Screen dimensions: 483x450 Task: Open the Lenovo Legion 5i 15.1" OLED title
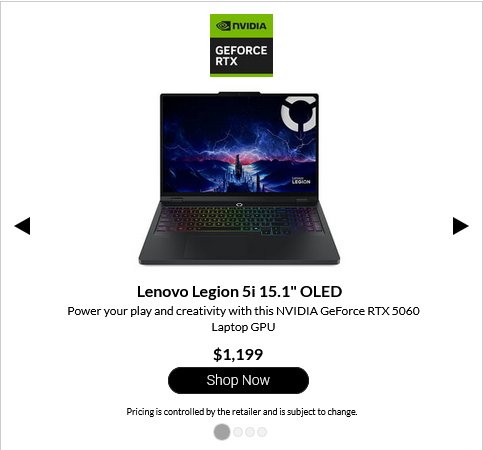point(239,292)
